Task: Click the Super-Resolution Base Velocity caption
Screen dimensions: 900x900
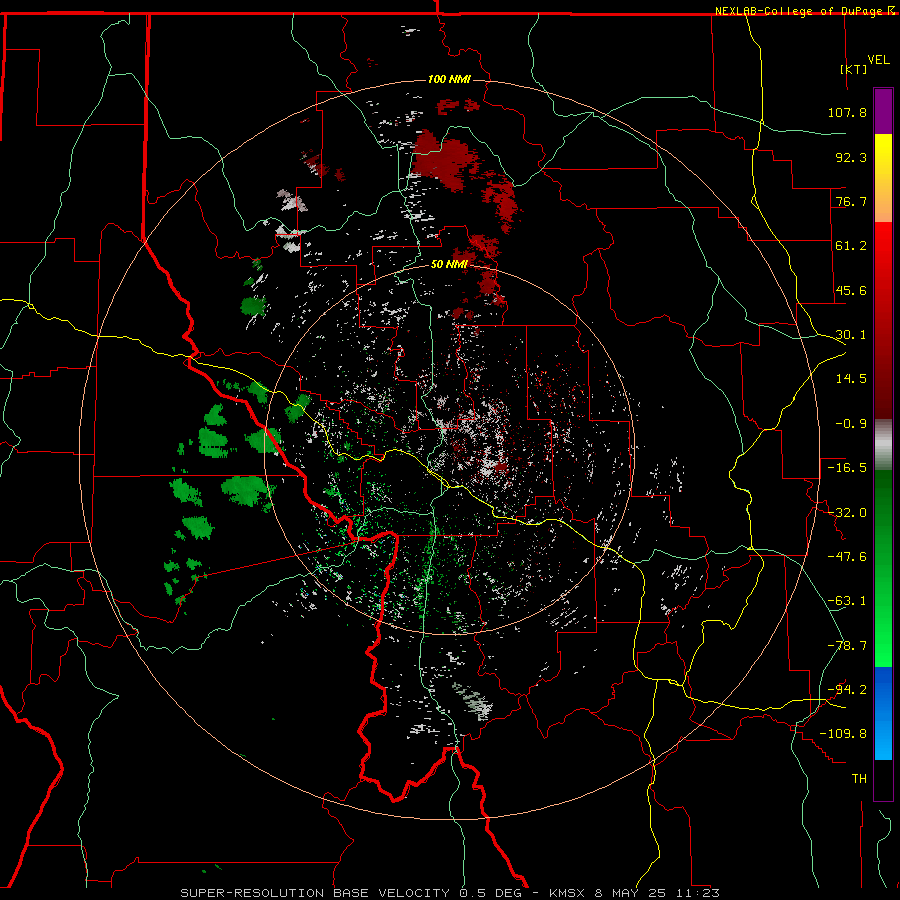Action: (450, 893)
